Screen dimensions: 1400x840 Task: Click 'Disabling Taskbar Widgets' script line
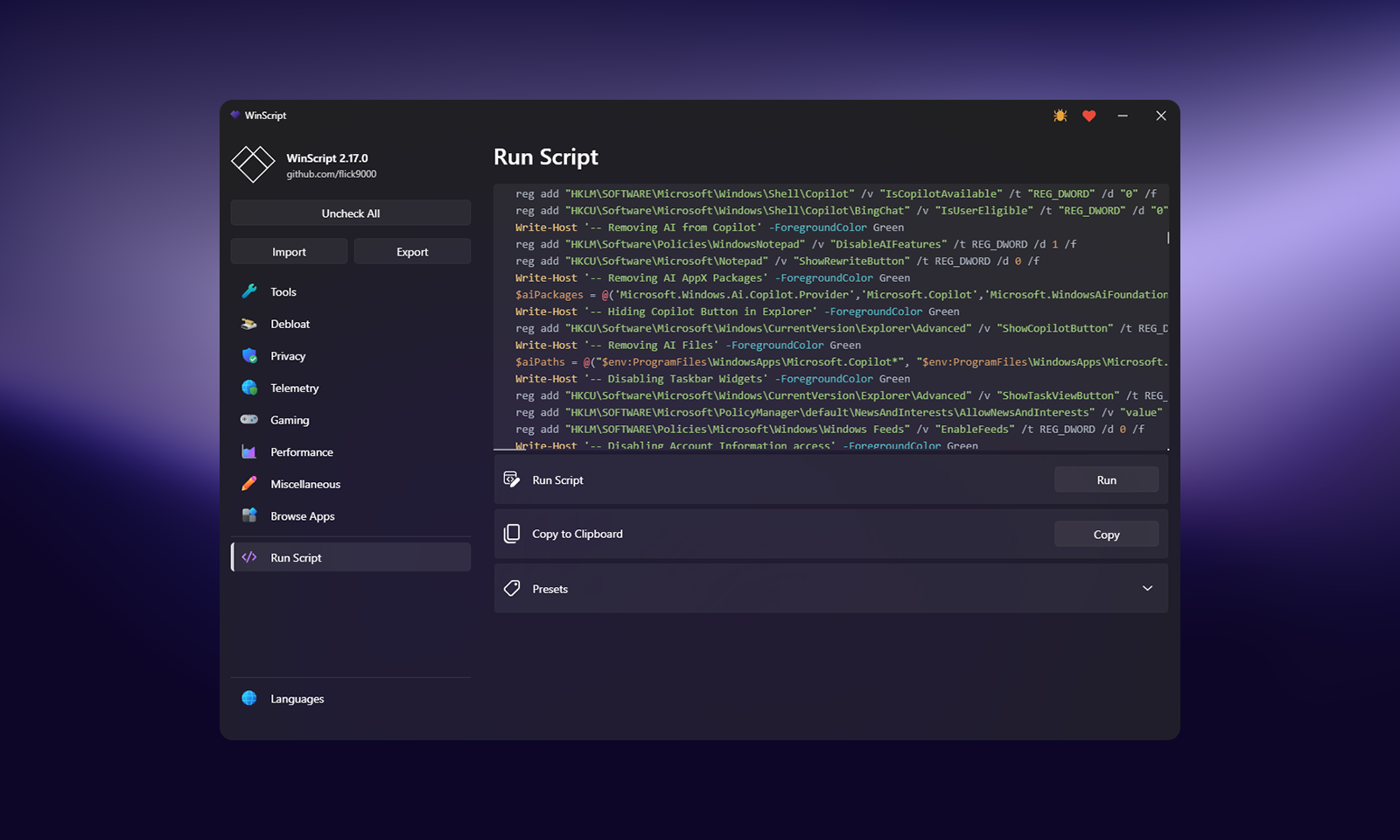coord(712,379)
